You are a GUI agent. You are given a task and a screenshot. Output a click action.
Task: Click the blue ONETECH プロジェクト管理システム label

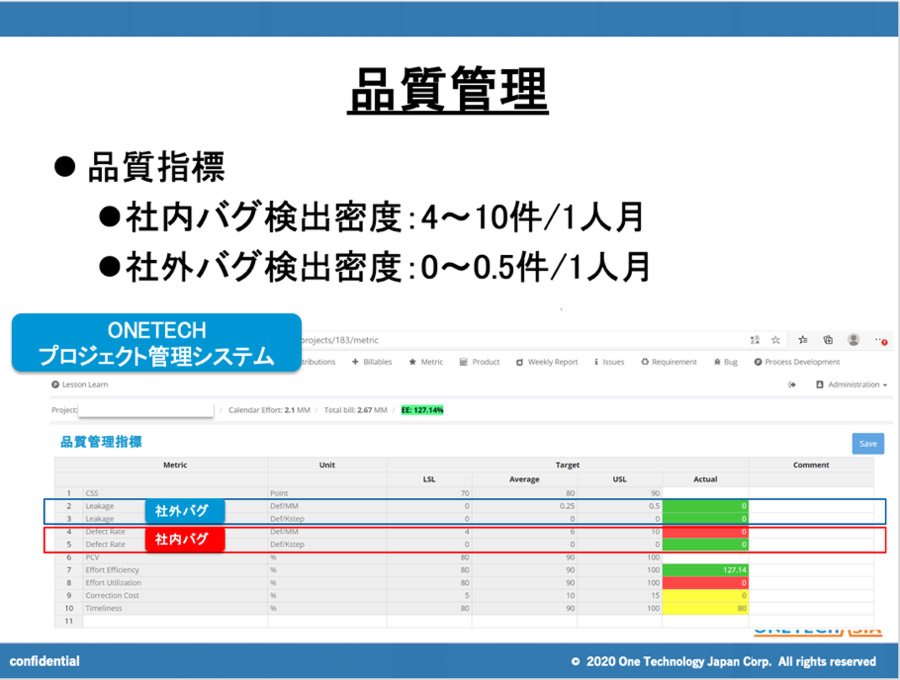[157, 343]
